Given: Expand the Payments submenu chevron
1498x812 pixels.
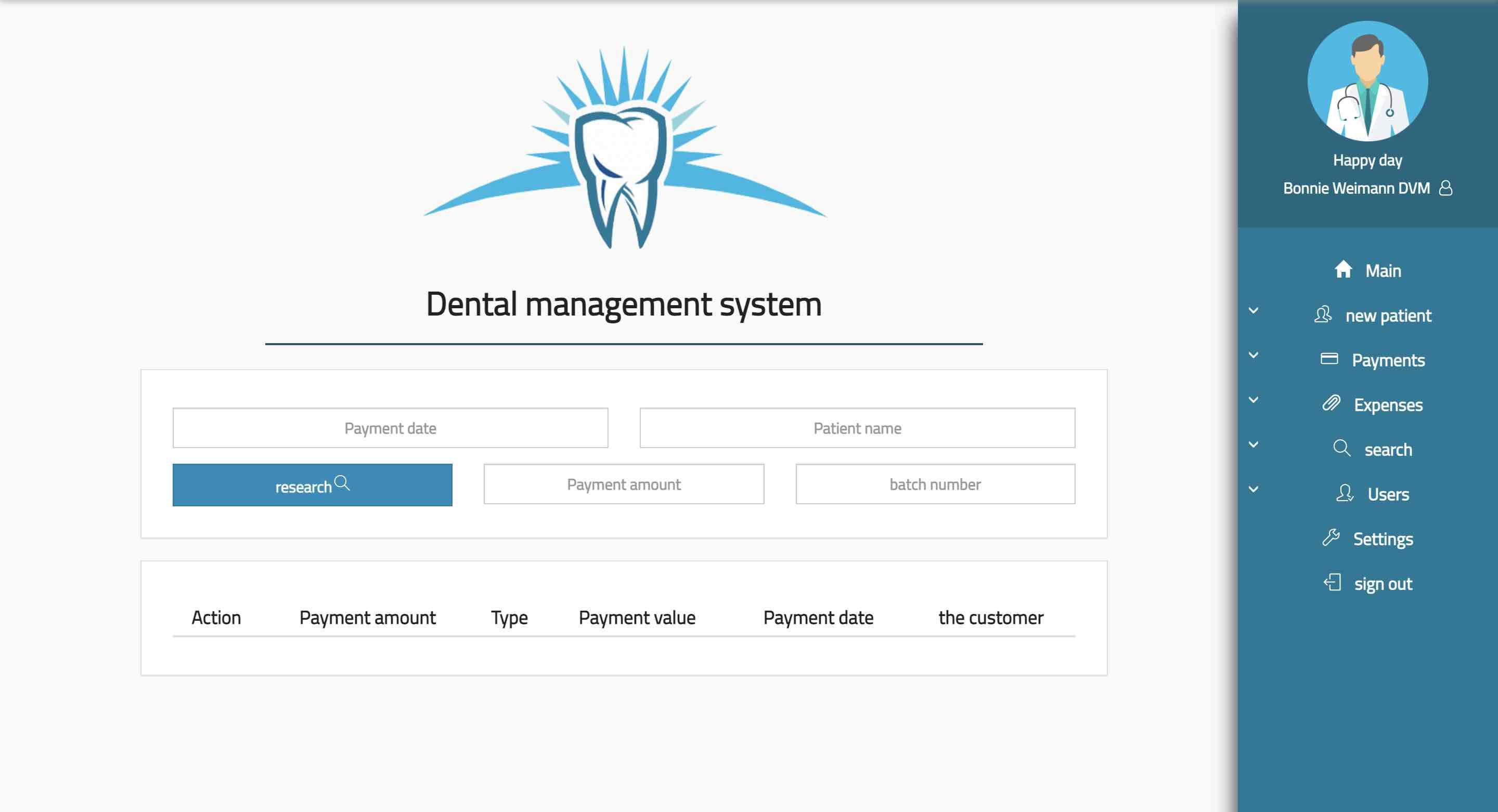Looking at the screenshot, I should [x=1254, y=355].
